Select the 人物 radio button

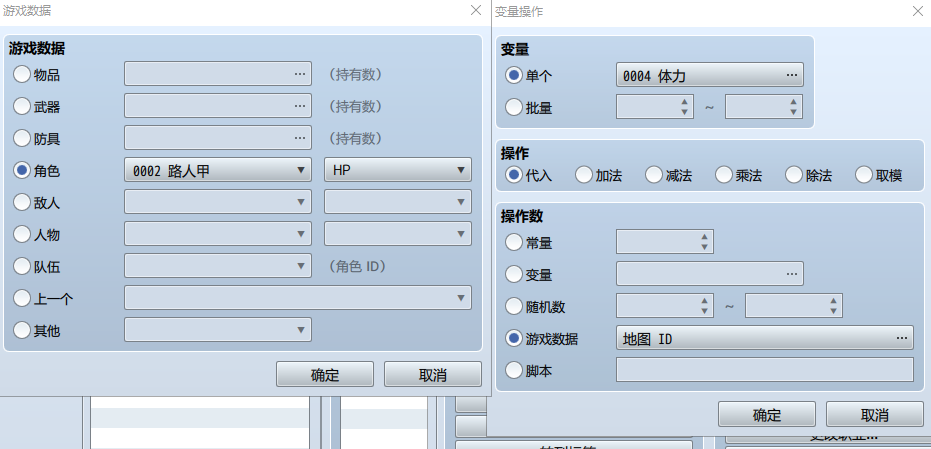tap(22, 235)
